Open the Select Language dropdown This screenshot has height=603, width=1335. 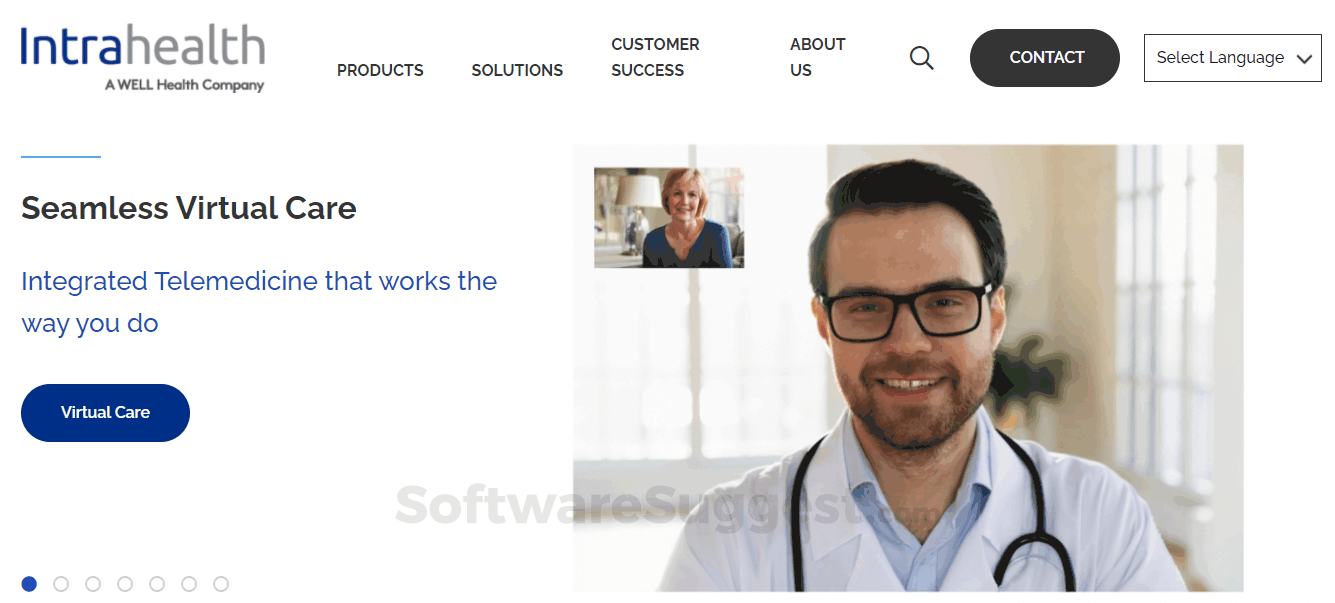coord(1232,58)
